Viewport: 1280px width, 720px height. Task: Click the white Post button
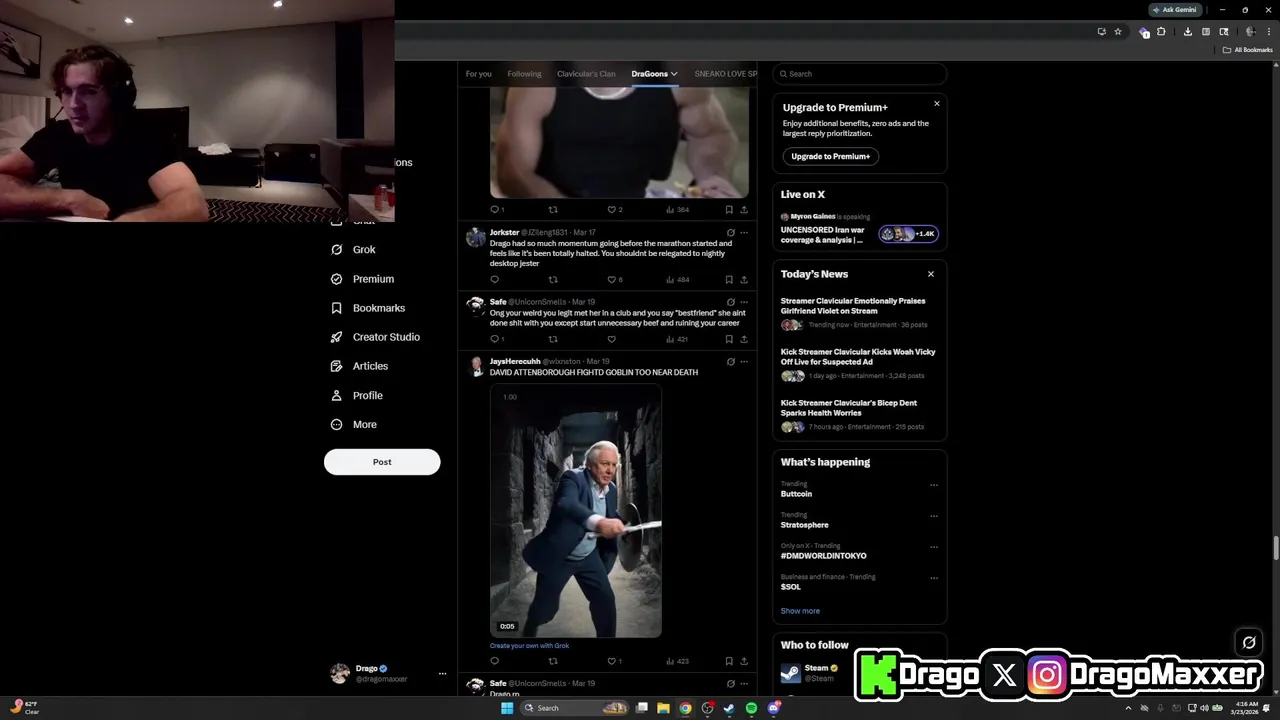pos(382,462)
